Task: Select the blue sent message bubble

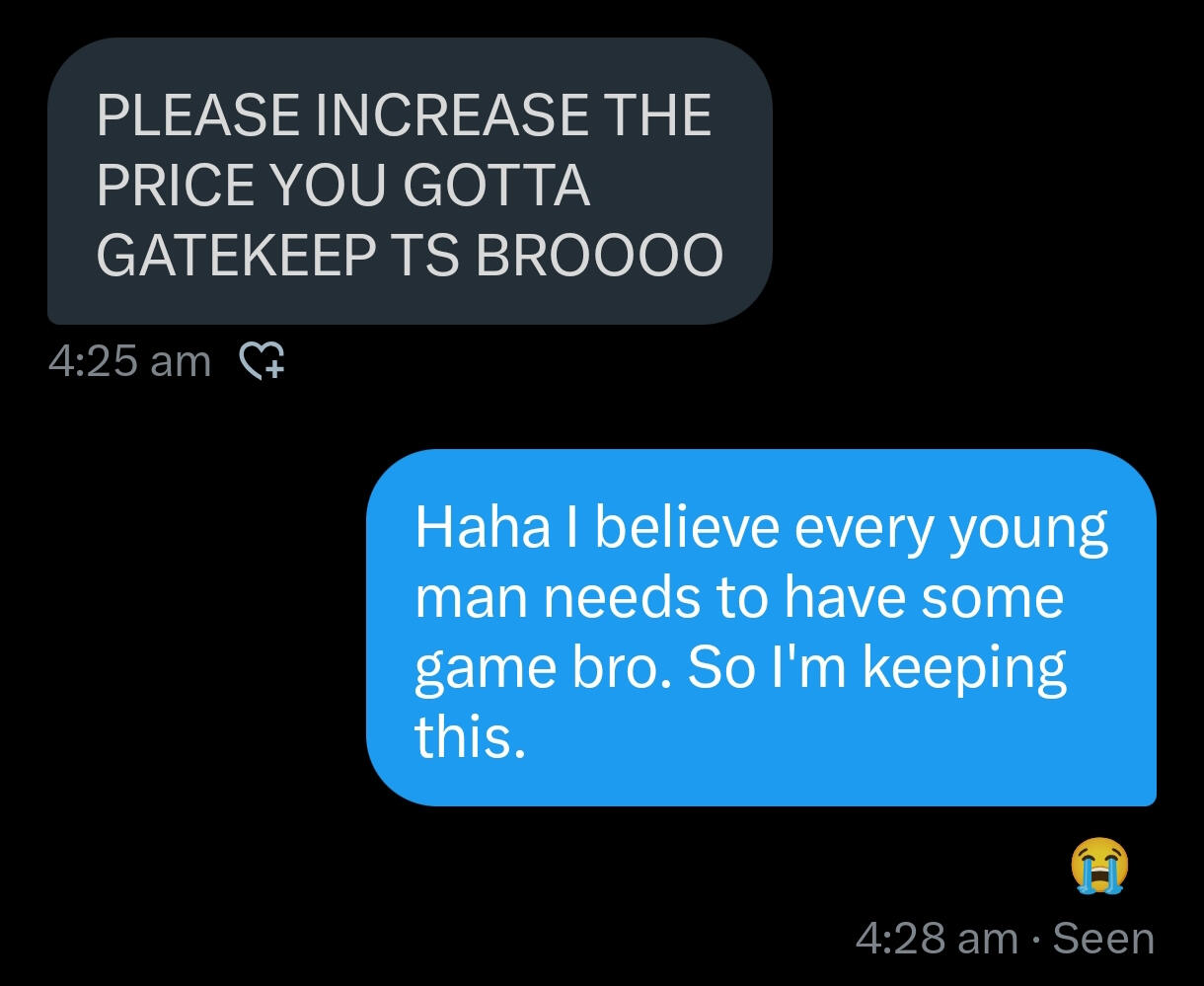Action: tap(761, 627)
